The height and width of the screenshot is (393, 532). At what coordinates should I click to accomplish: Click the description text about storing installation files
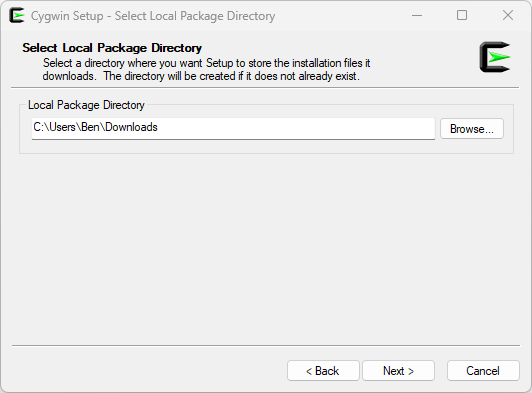206,70
